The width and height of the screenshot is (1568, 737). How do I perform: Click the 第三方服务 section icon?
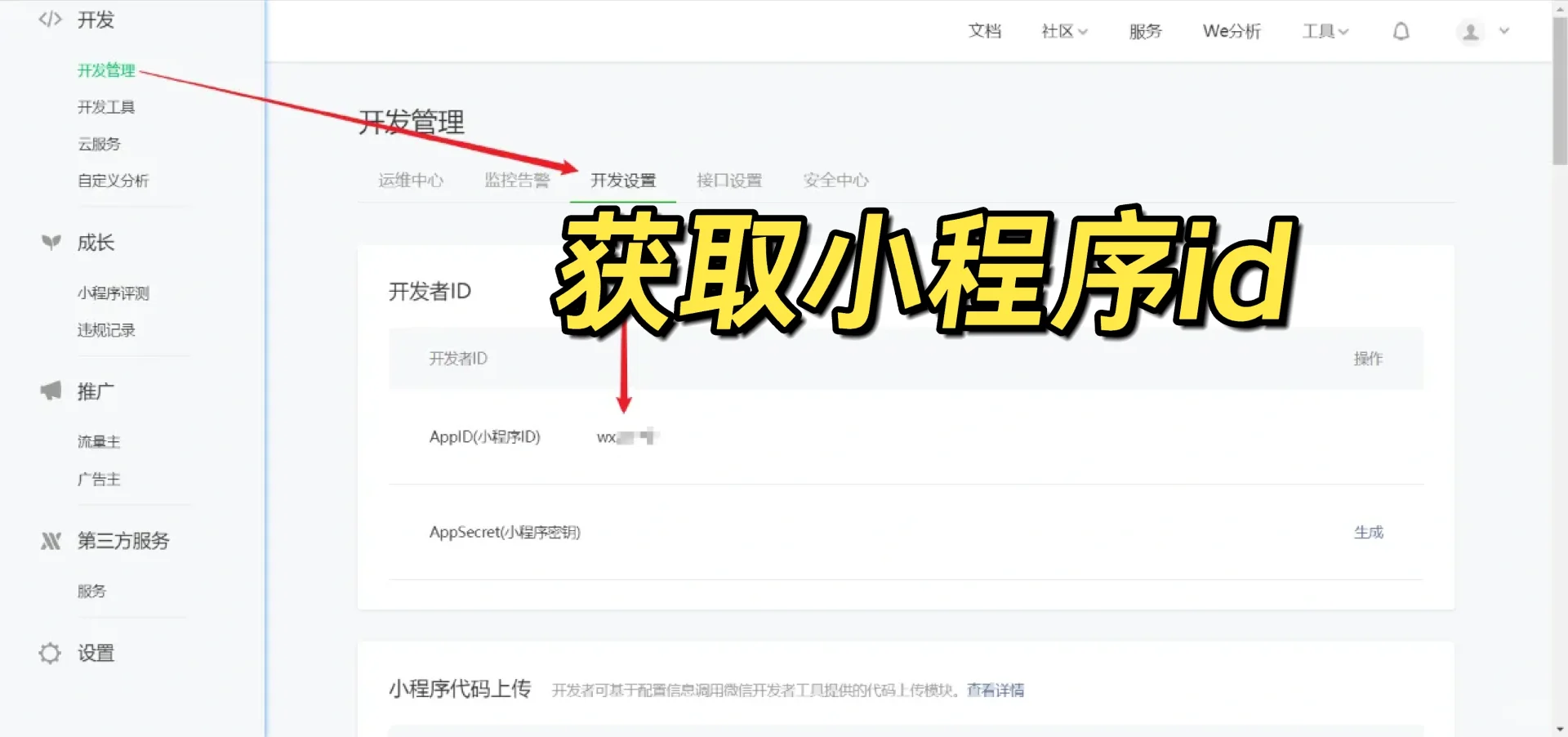click(x=51, y=541)
